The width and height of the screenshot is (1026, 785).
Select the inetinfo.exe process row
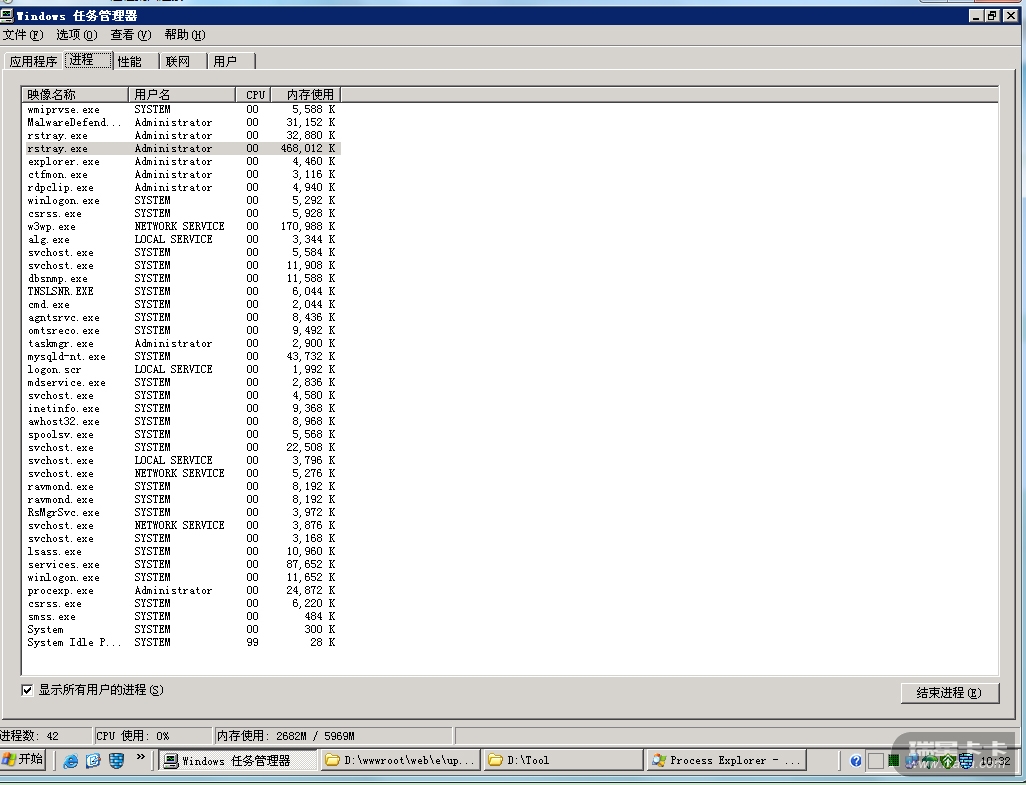[x=181, y=409]
